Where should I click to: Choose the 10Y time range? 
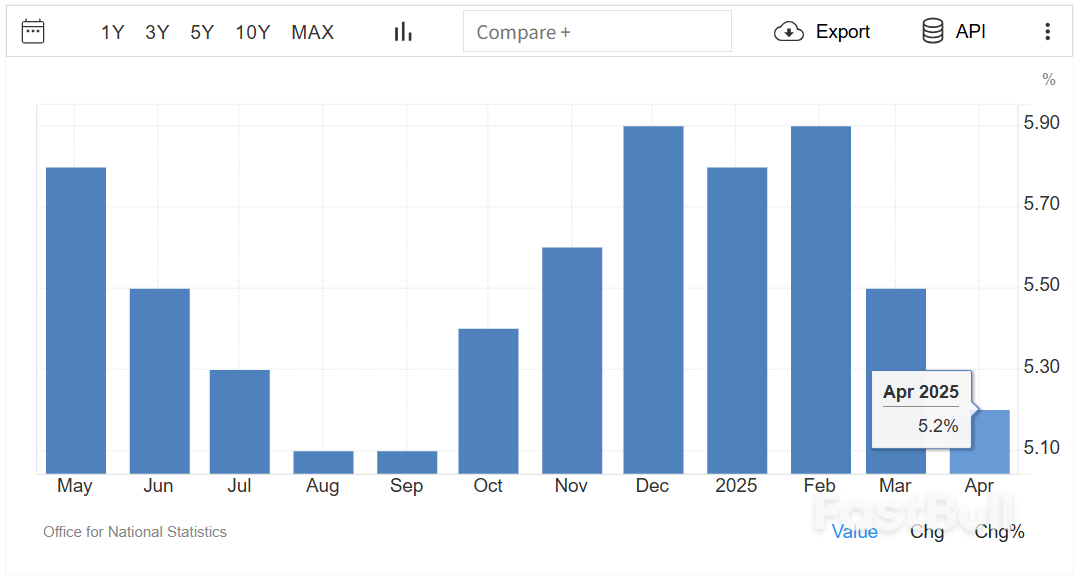click(x=253, y=32)
